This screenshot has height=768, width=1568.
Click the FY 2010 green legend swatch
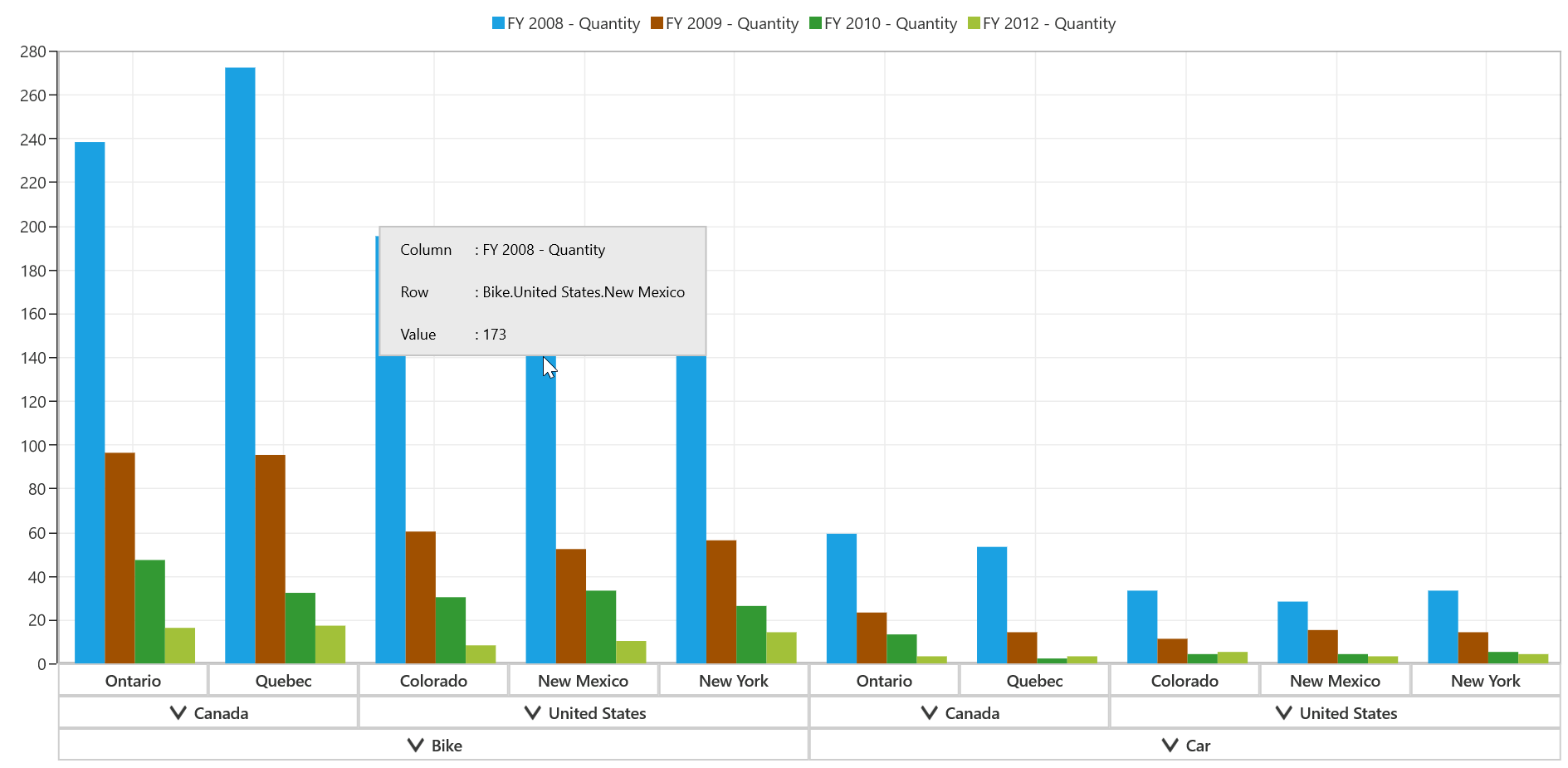[815, 23]
